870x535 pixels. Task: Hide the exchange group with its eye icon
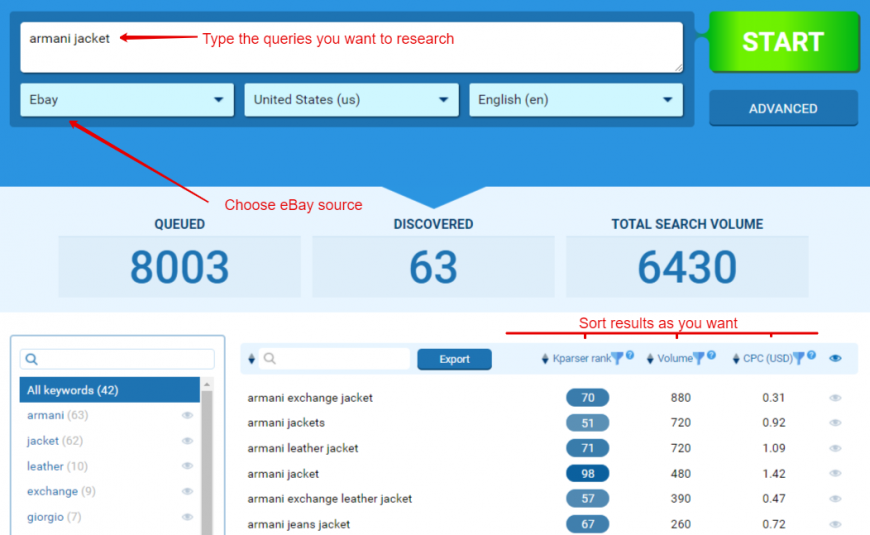point(188,491)
